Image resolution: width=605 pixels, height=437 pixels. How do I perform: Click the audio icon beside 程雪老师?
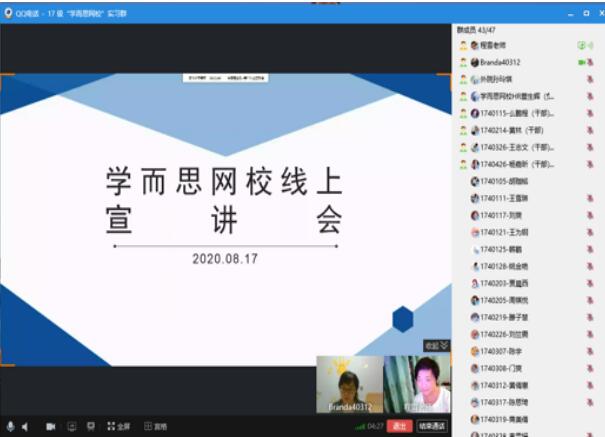click(580, 45)
